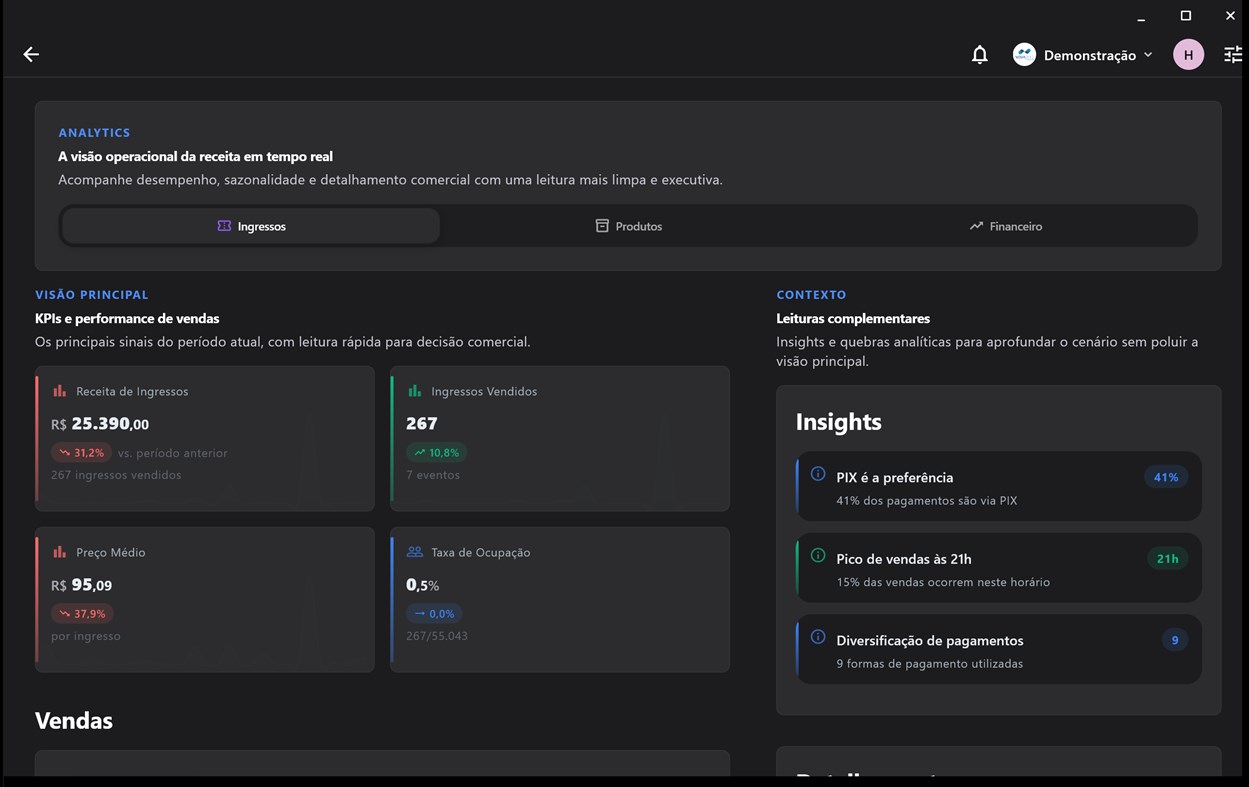The image size is (1249, 787).
Task: Select the Diversificação de pagamentos insight
Action: [999, 650]
